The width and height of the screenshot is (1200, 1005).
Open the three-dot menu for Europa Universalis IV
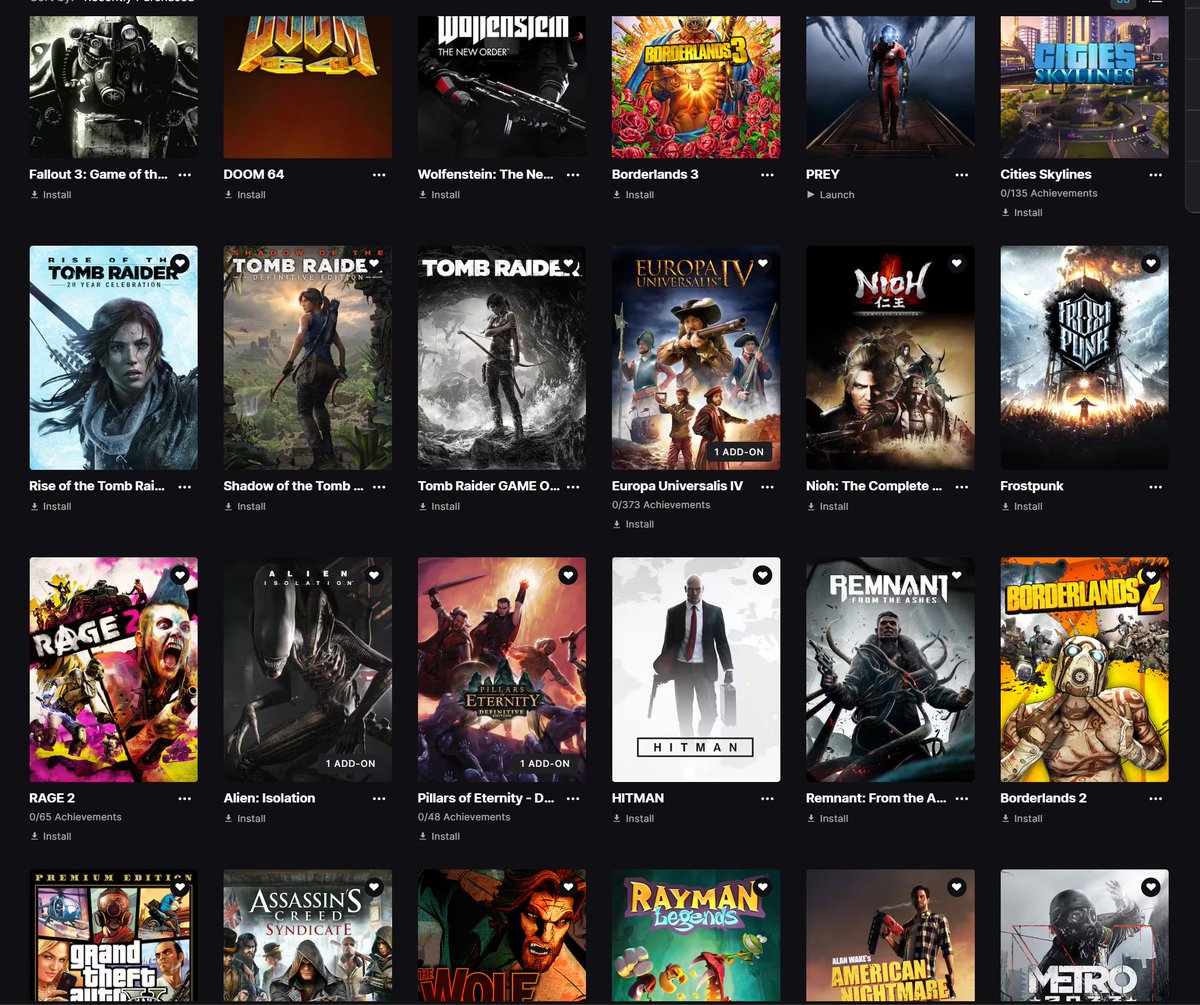[x=767, y=486]
